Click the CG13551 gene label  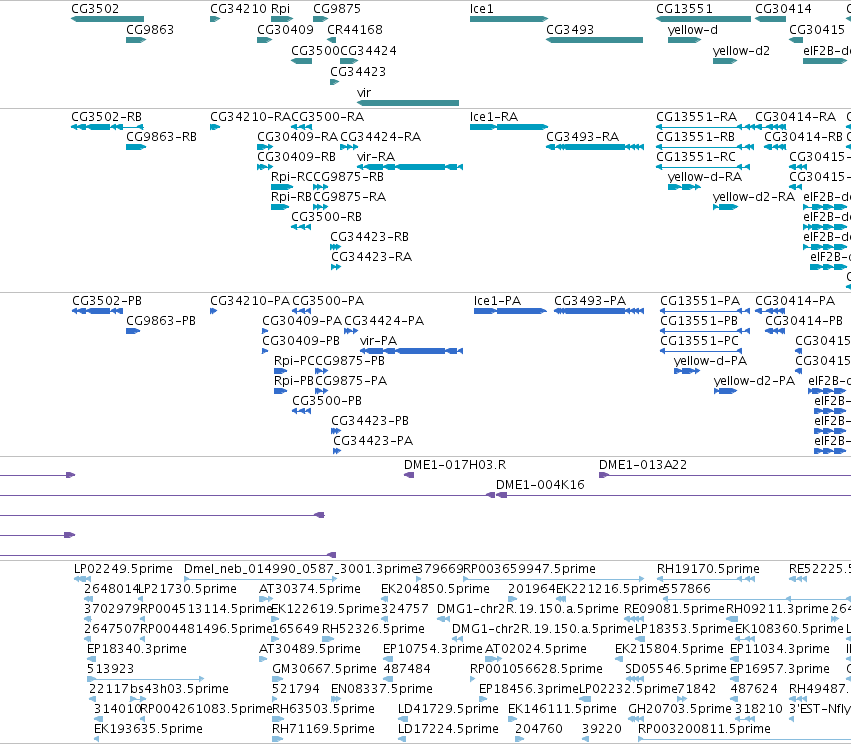tap(684, 9)
